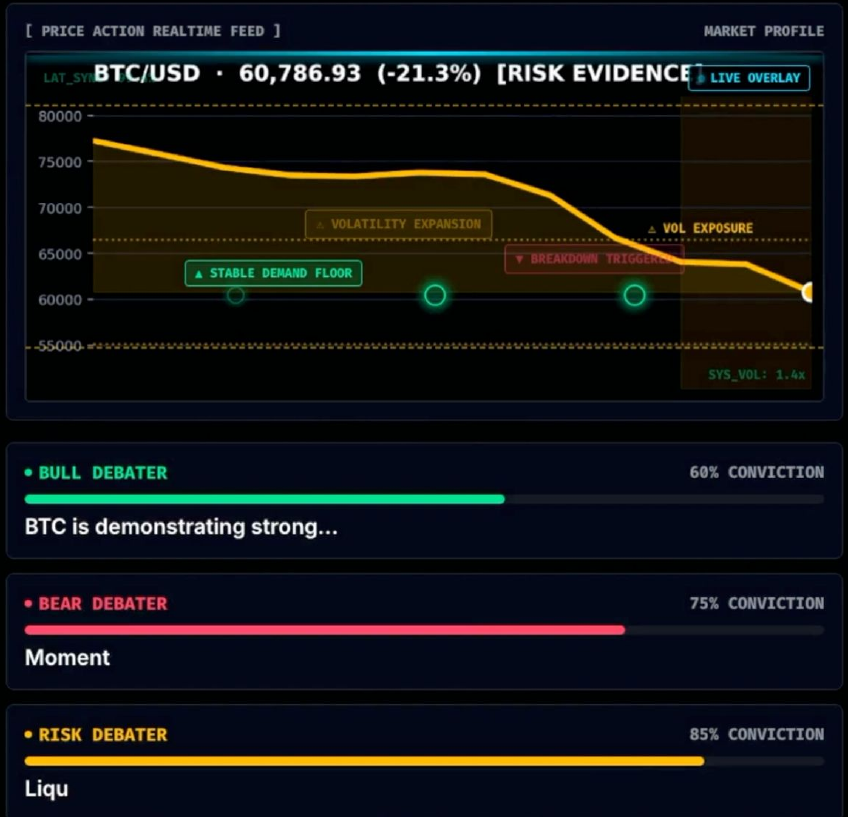Click the 65000 axis label
Image resolution: width=848 pixels, height=817 pixels.
tap(59, 254)
